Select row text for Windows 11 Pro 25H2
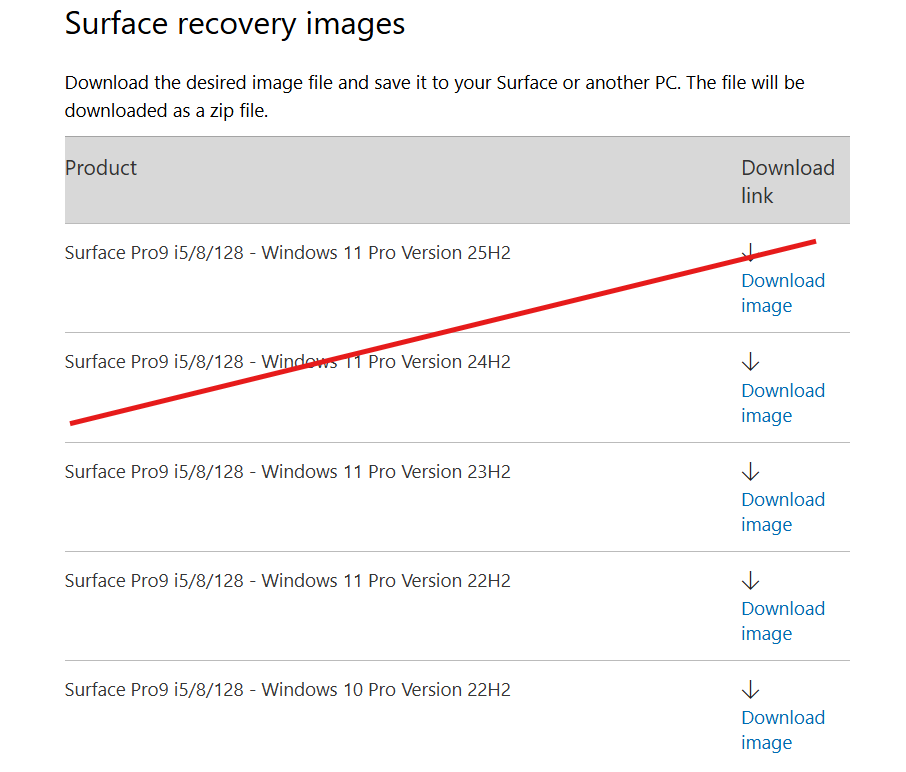 click(288, 253)
